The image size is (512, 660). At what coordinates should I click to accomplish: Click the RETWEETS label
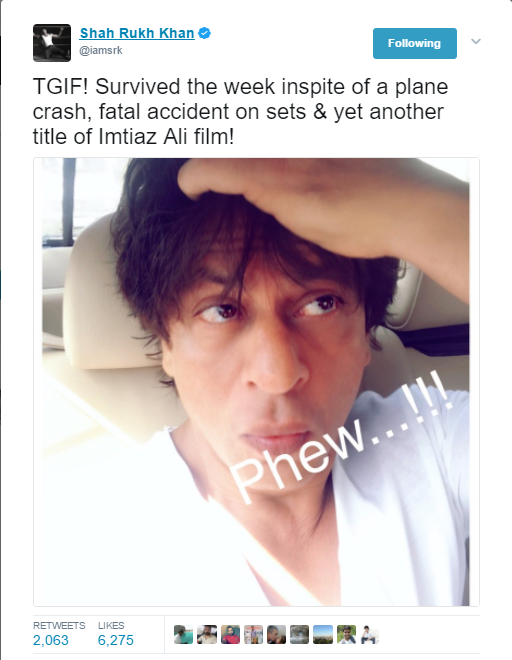(x=59, y=625)
